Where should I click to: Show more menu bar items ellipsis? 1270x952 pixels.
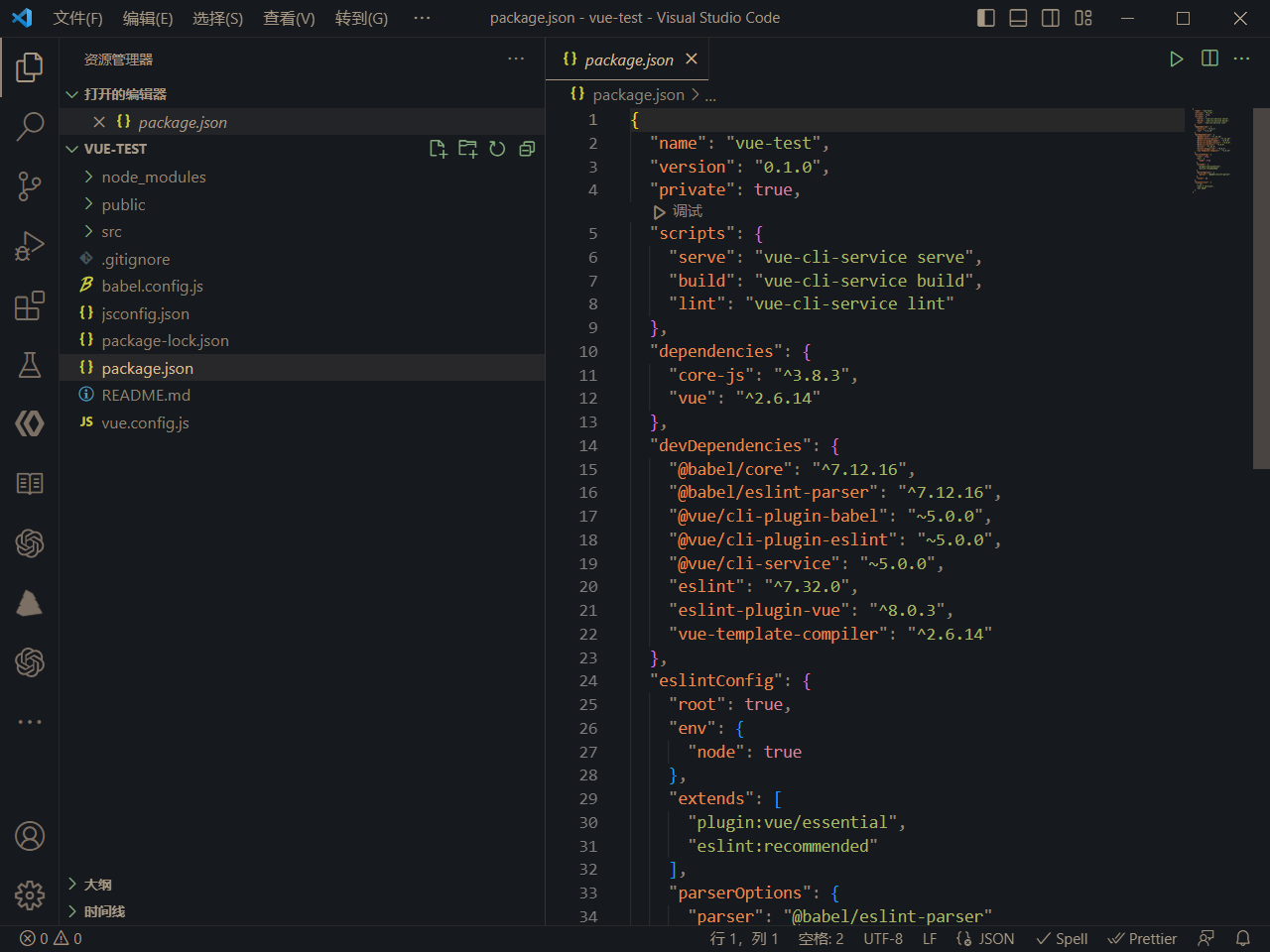pos(422,18)
